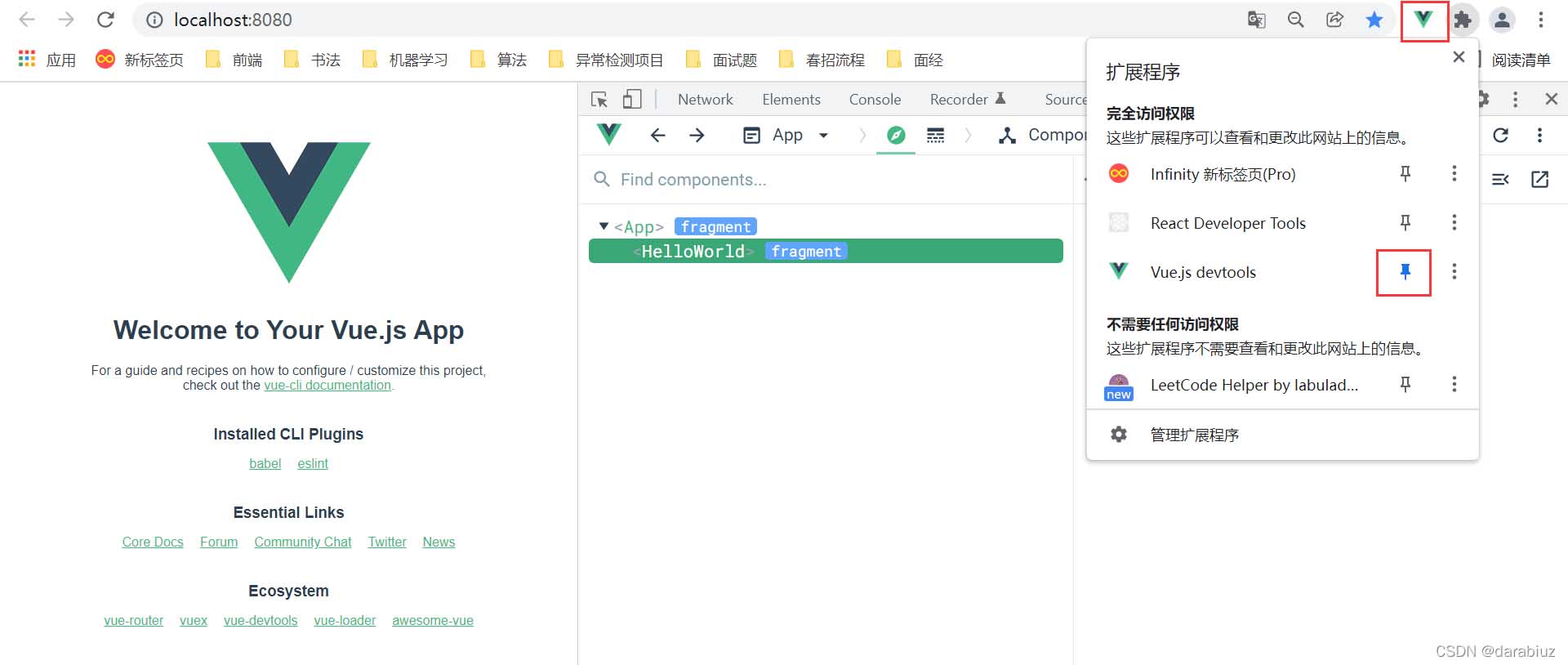Collapse the App component tree node

tap(604, 226)
